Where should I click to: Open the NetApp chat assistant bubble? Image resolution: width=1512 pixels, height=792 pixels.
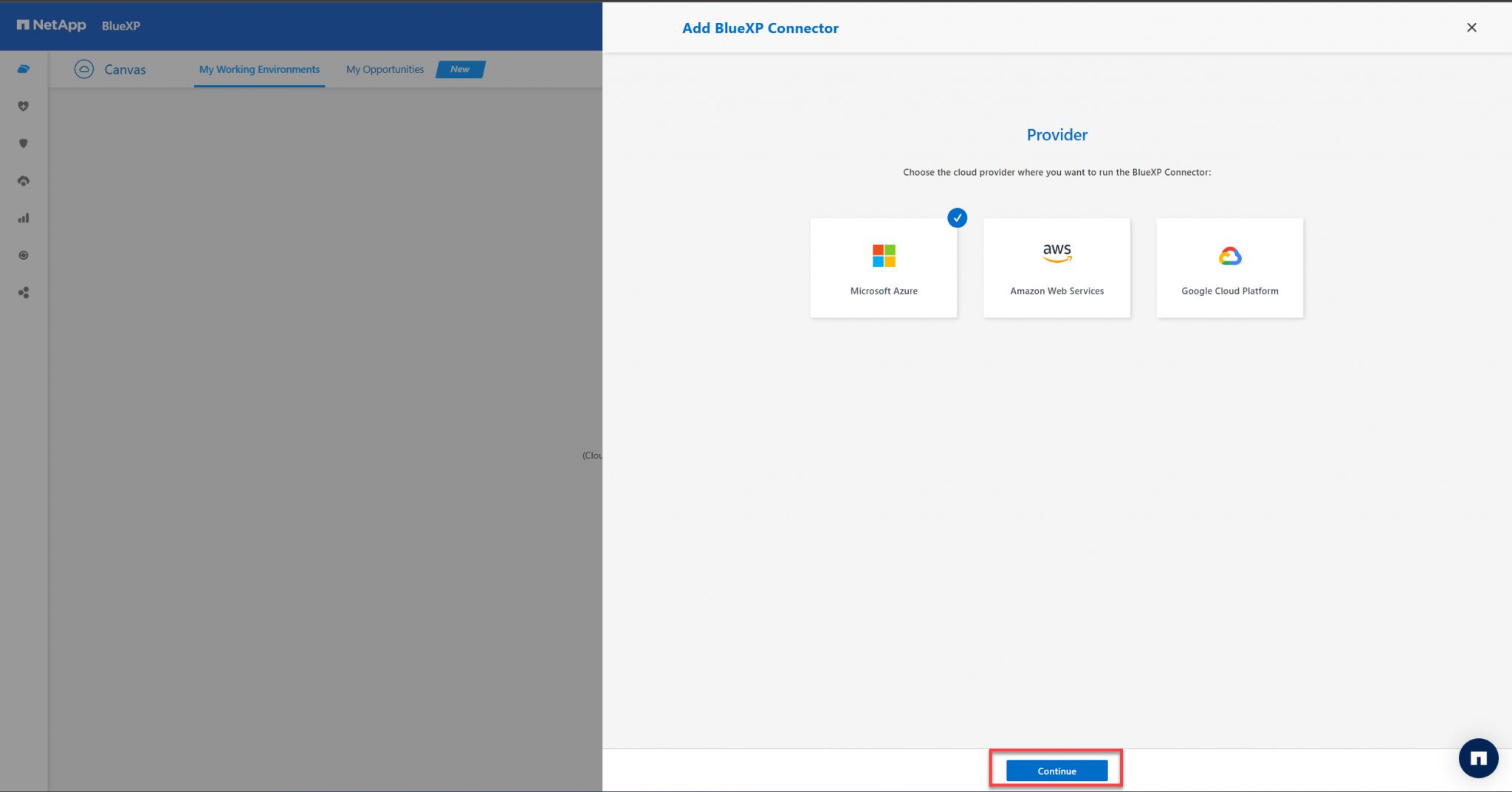tap(1477, 758)
